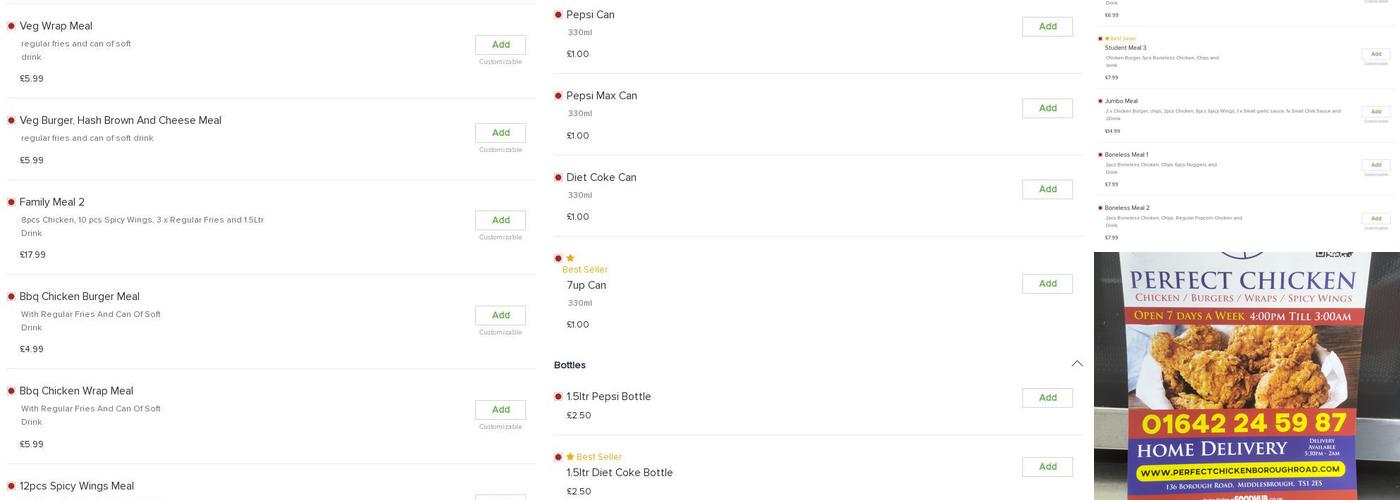This screenshot has height=500, width=1400.
Task: Click Customizable under Veg Burger meal's Add
Action: 500,150
